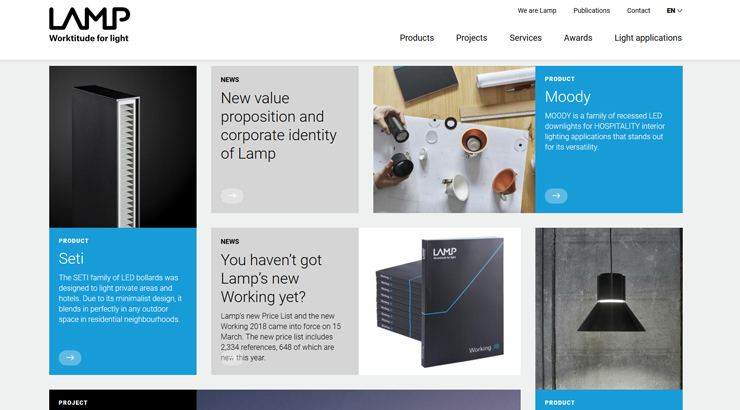The height and width of the screenshot is (410, 740).
Task: Open the Products menu
Action: click(417, 38)
